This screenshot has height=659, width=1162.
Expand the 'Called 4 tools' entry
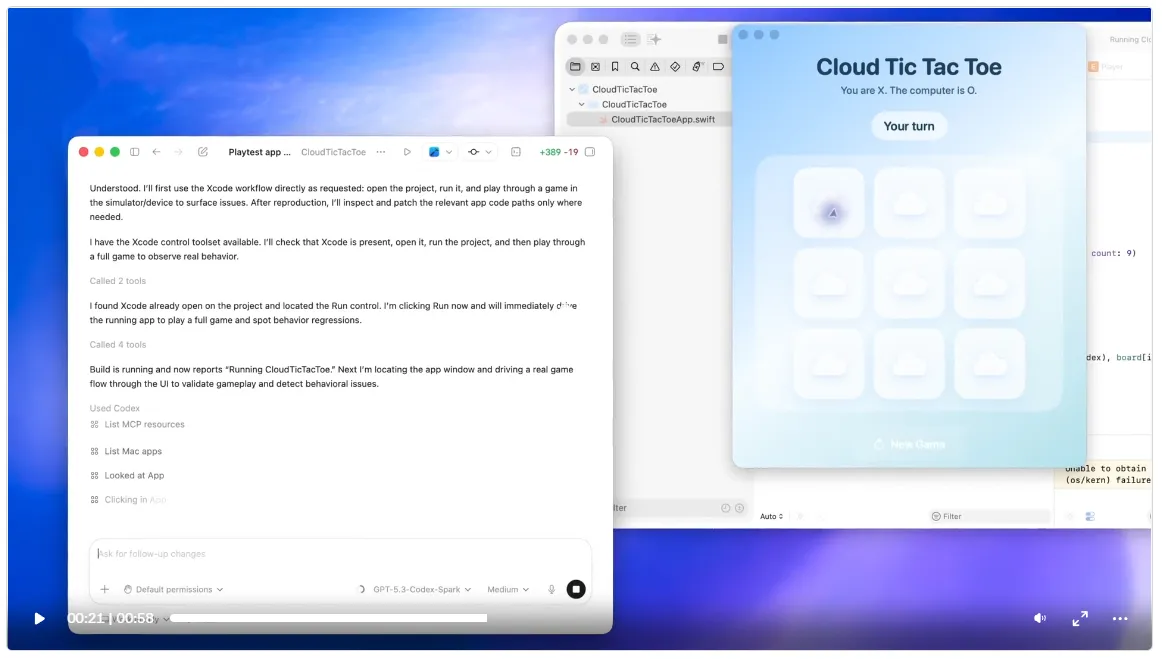[118, 345]
